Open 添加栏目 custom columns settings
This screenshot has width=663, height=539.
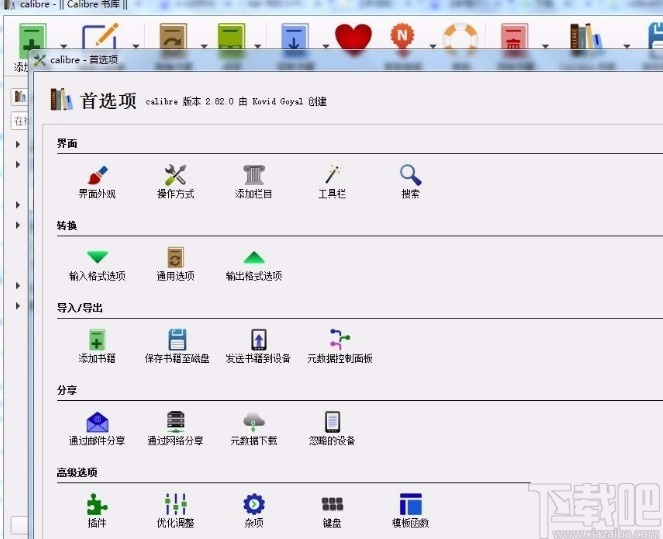(254, 182)
